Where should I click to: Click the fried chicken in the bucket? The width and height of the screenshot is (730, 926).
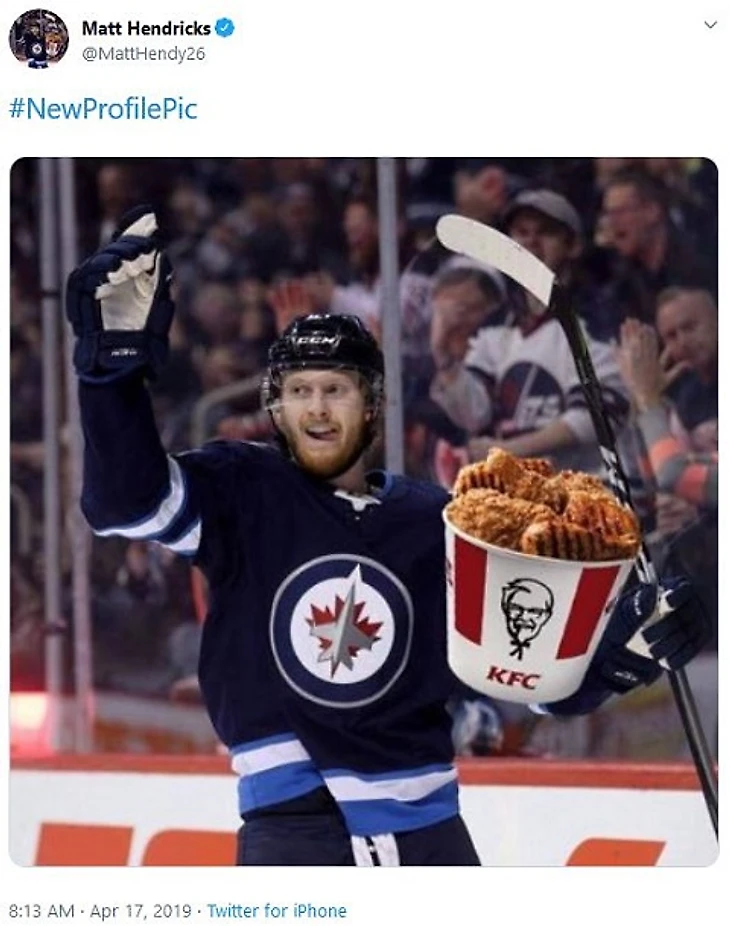click(x=545, y=504)
